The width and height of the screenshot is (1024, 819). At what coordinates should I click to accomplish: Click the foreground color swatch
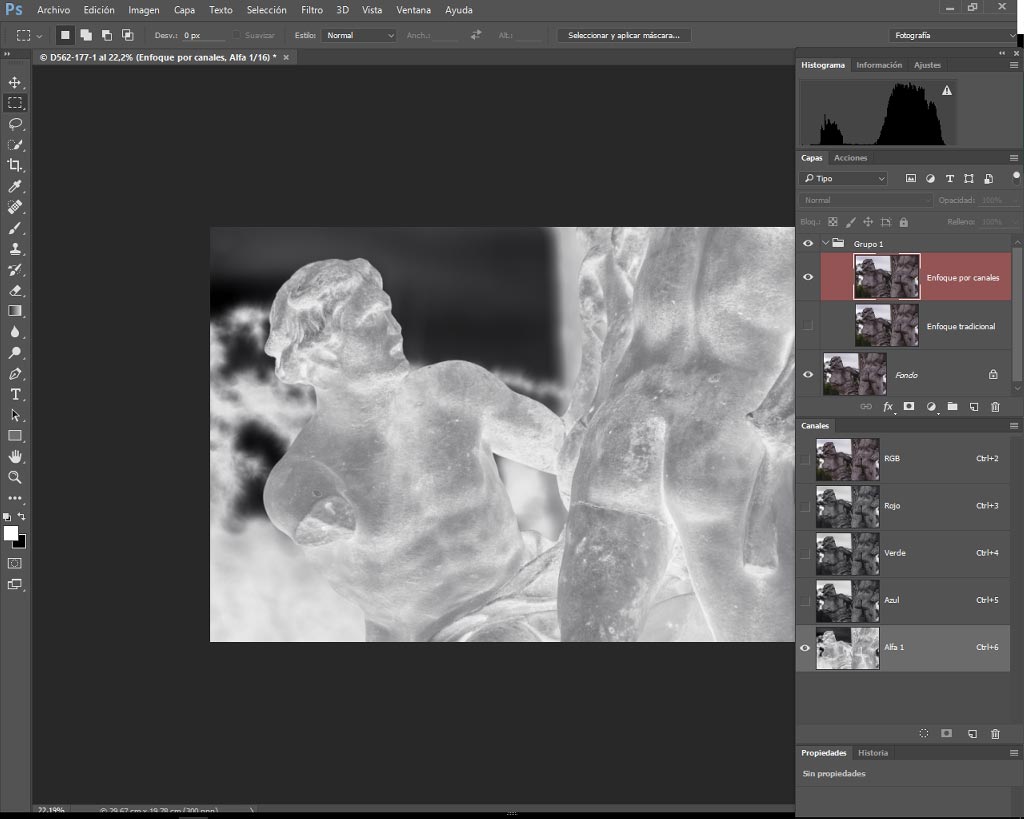pos(10,534)
